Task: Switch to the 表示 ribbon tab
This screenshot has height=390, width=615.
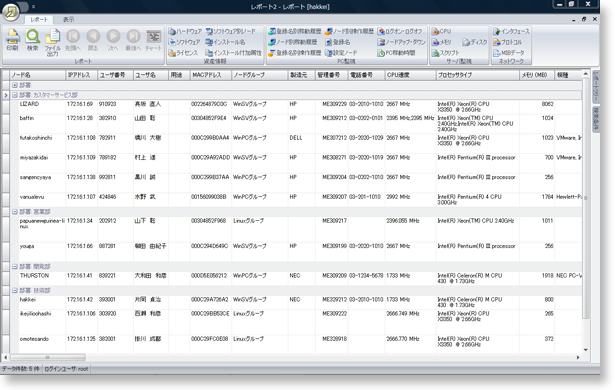Action: [69, 19]
